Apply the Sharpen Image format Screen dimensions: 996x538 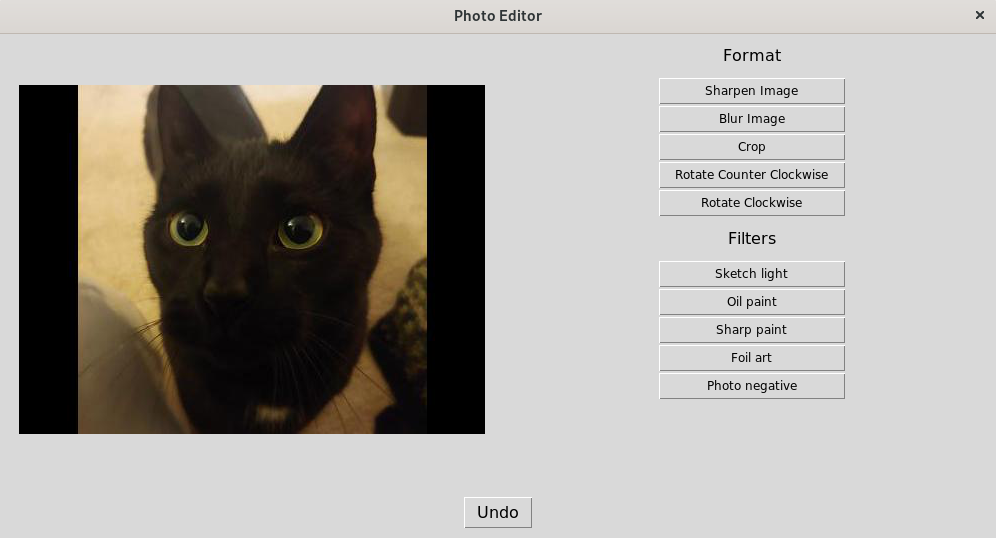coord(751,91)
